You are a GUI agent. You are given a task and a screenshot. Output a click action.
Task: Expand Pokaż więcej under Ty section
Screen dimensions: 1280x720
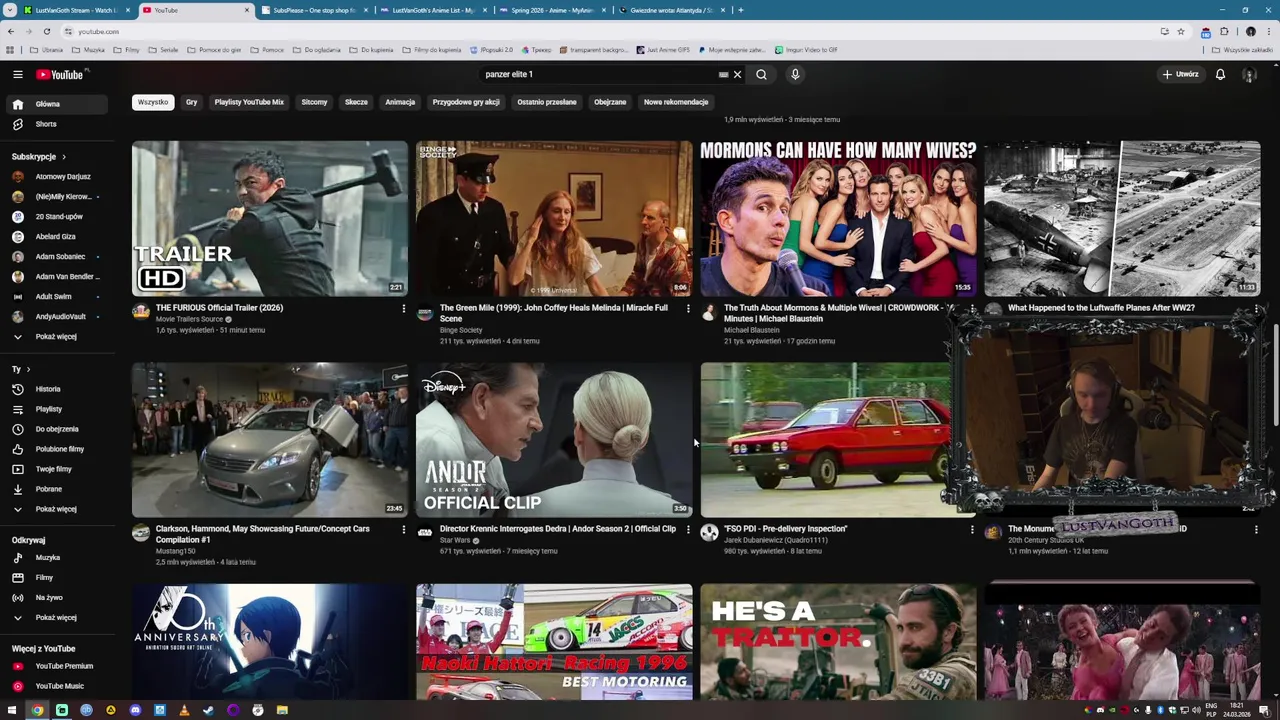(58, 509)
